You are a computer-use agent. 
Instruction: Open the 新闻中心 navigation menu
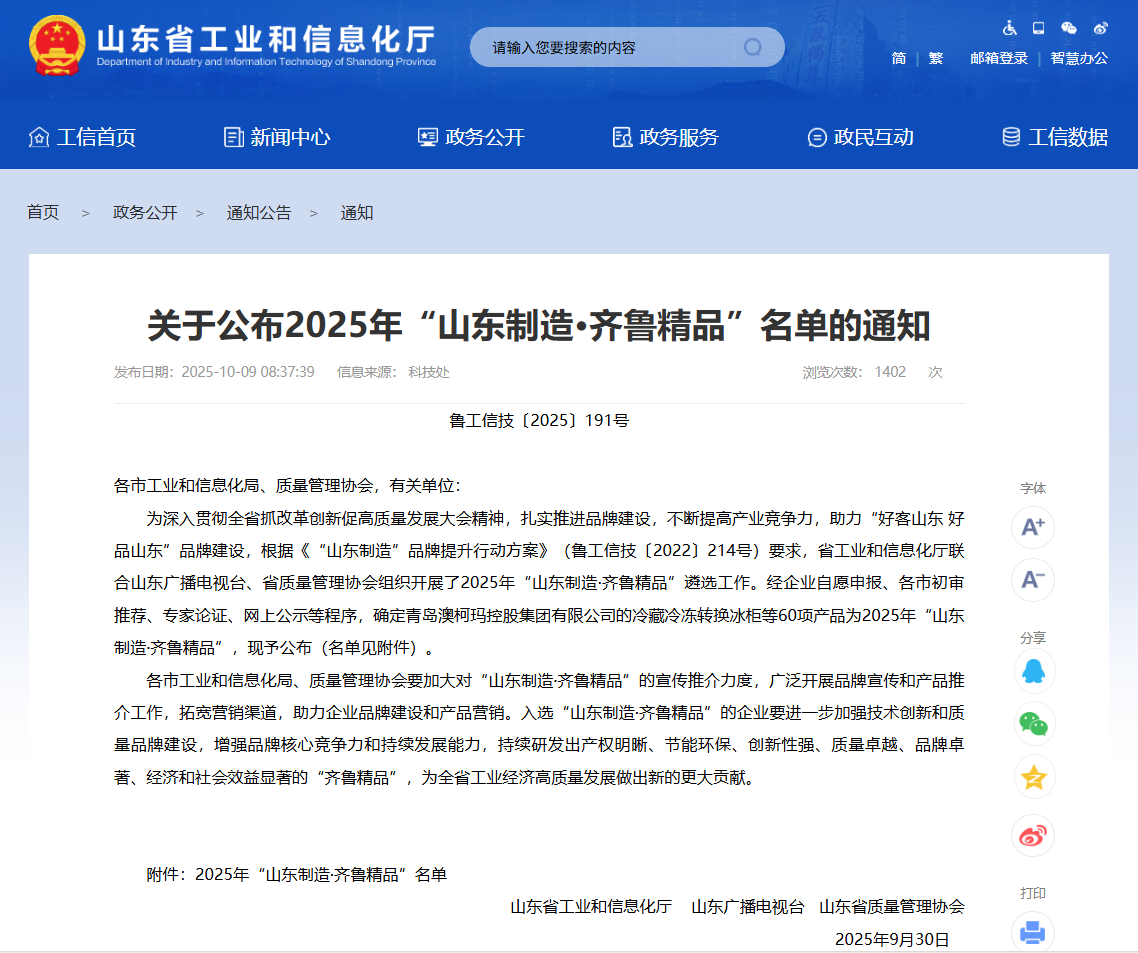click(277, 137)
